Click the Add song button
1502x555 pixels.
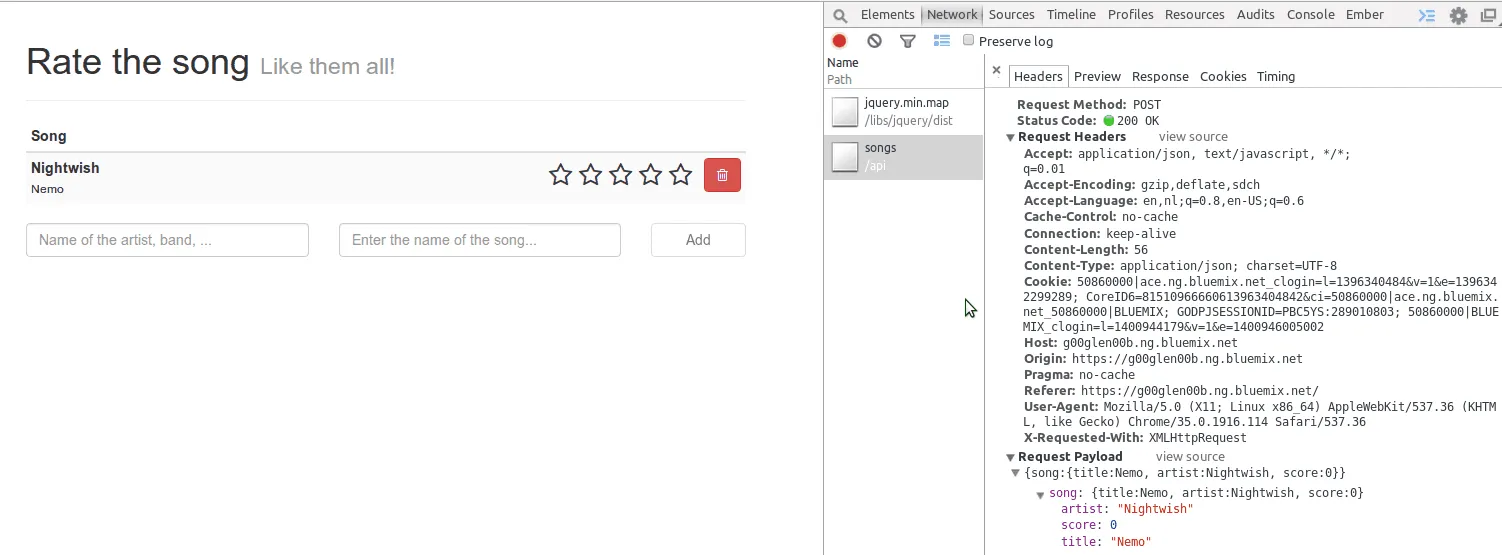(x=698, y=240)
